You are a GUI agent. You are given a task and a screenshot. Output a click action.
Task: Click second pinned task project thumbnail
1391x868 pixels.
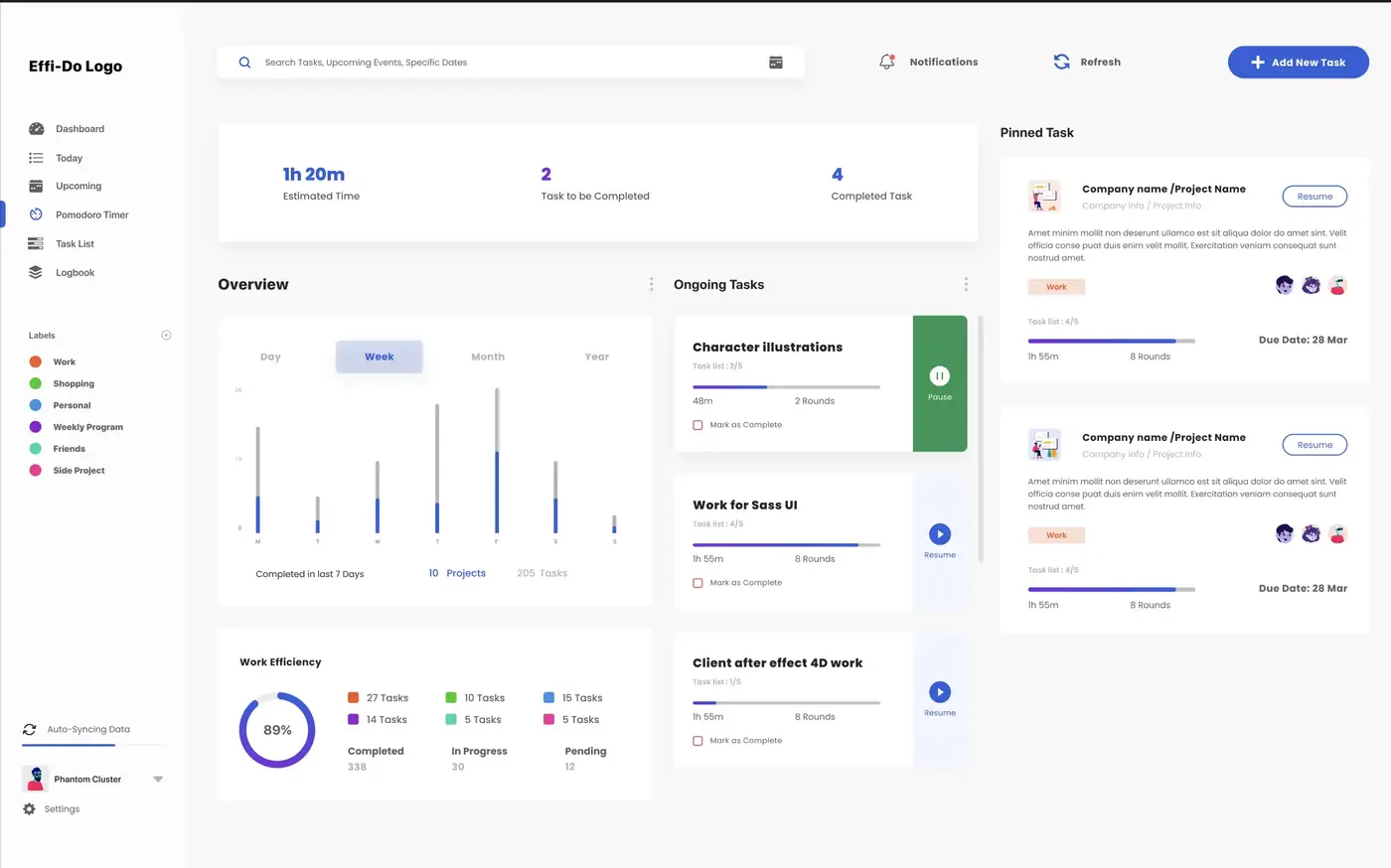(1044, 444)
